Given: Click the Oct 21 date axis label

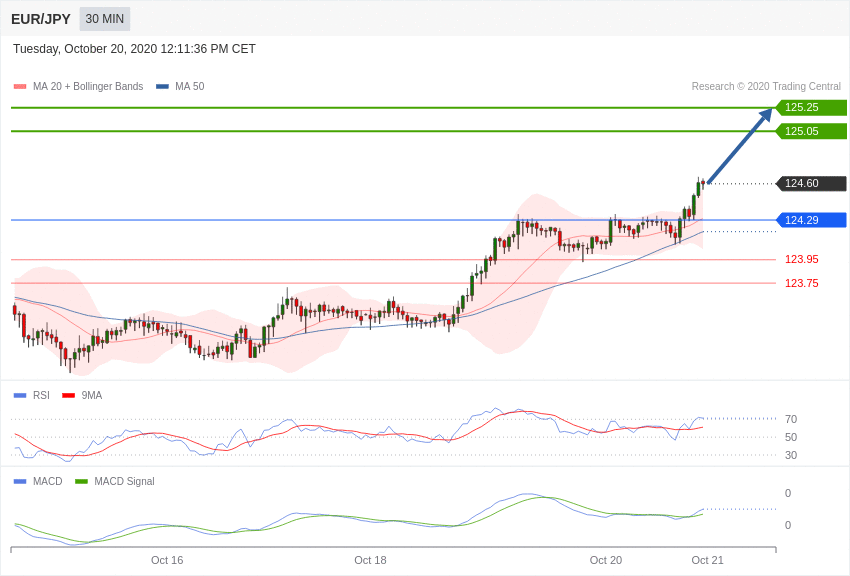Looking at the screenshot, I should click(x=707, y=560).
